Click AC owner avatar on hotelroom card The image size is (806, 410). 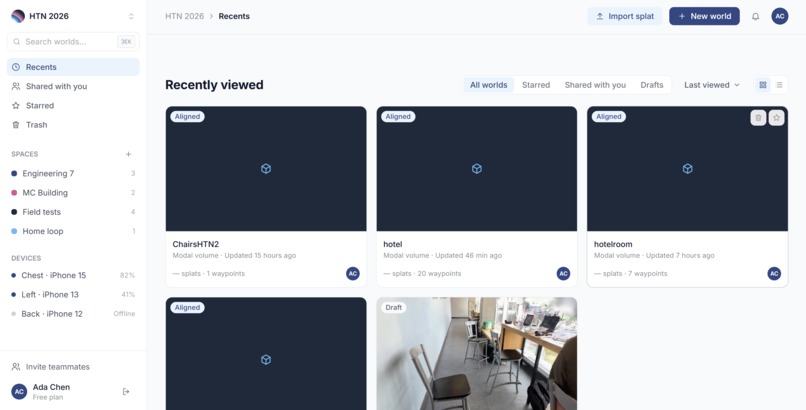(x=774, y=273)
